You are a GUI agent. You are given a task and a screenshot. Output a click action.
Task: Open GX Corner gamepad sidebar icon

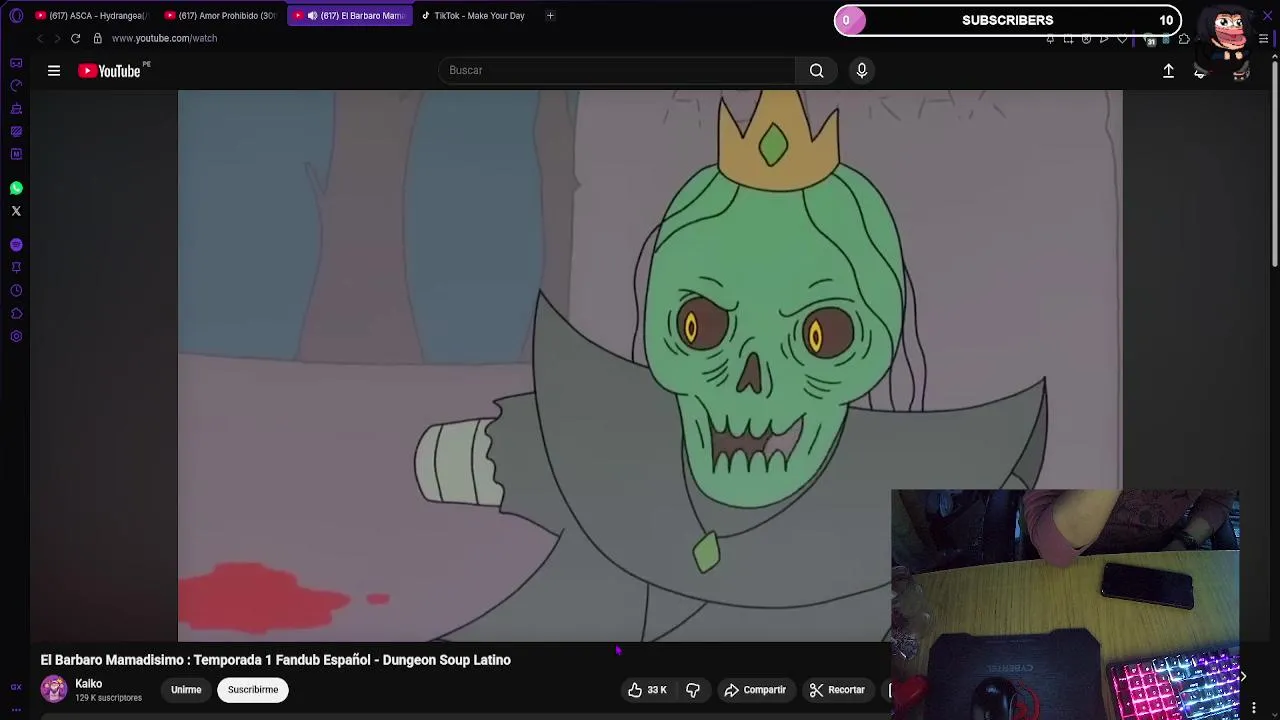(x=16, y=63)
